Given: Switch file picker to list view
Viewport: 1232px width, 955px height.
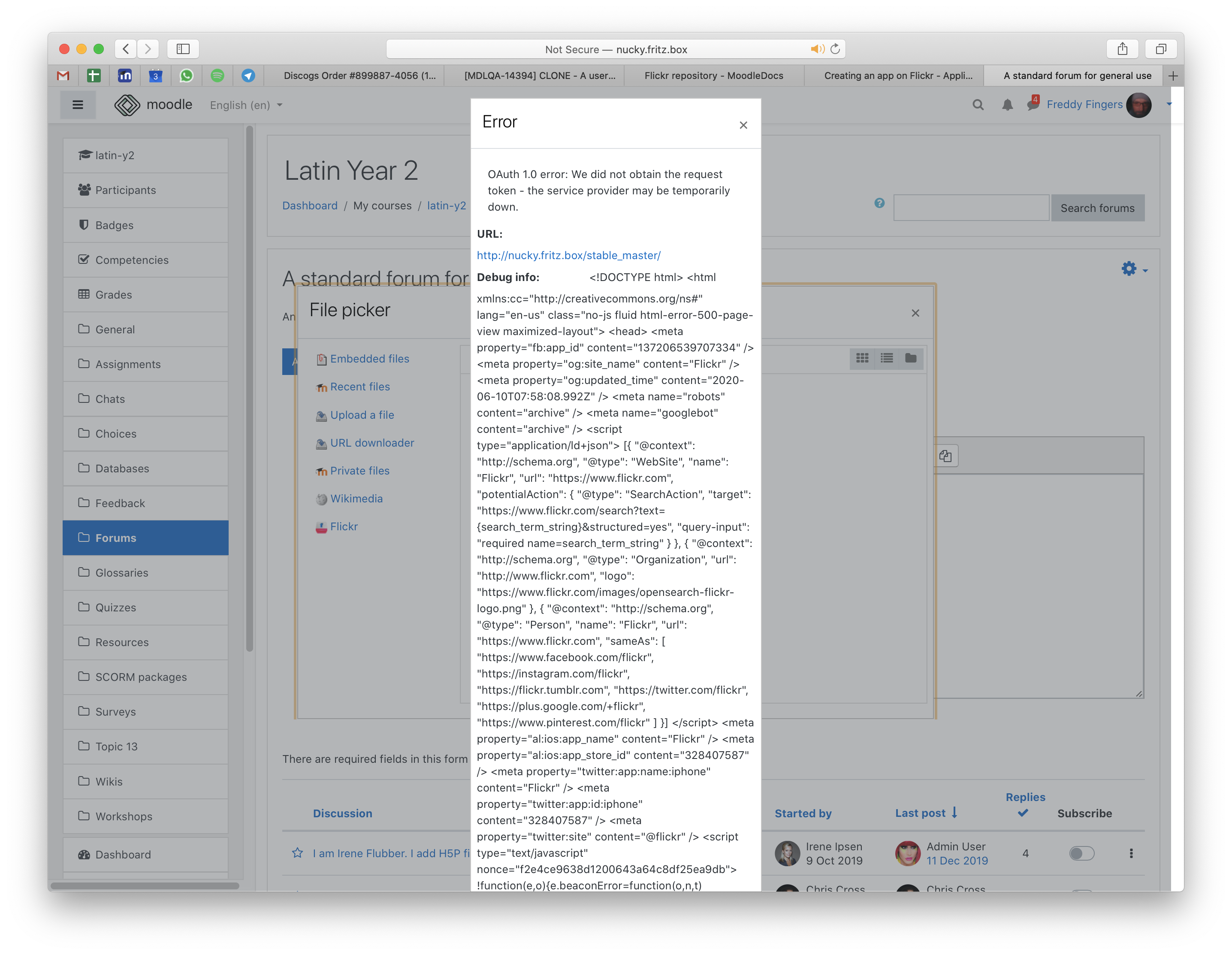Looking at the screenshot, I should tap(886, 358).
